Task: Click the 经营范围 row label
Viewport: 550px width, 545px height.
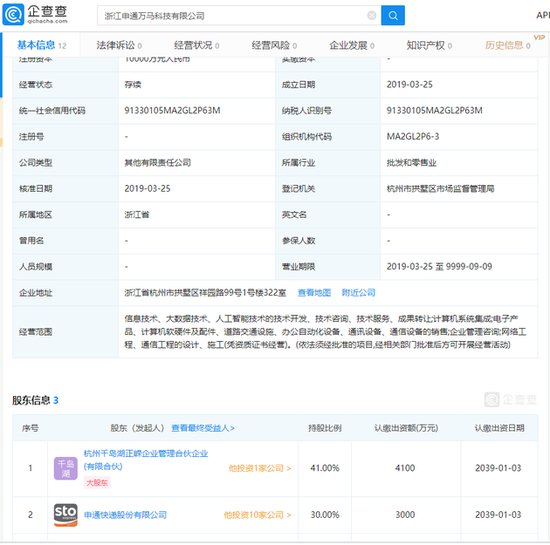Action: (x=35, y=332)
